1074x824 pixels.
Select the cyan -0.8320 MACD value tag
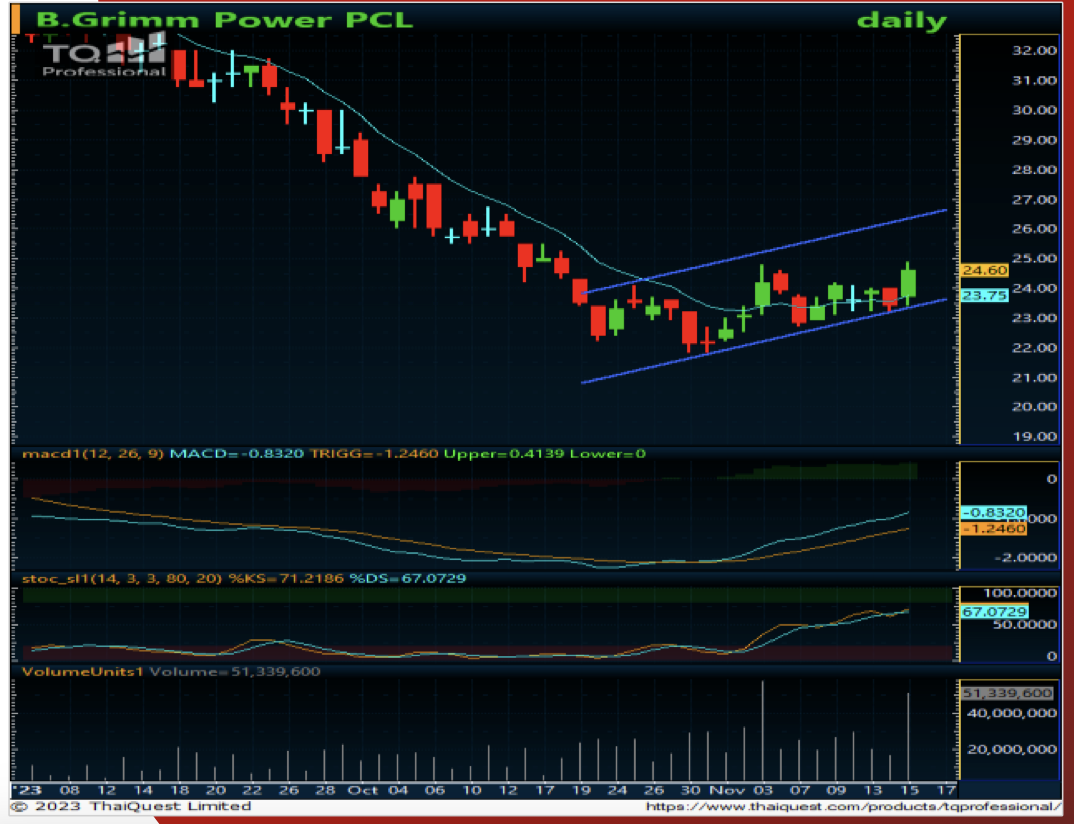pyautogui.click(x=993, y=512)
